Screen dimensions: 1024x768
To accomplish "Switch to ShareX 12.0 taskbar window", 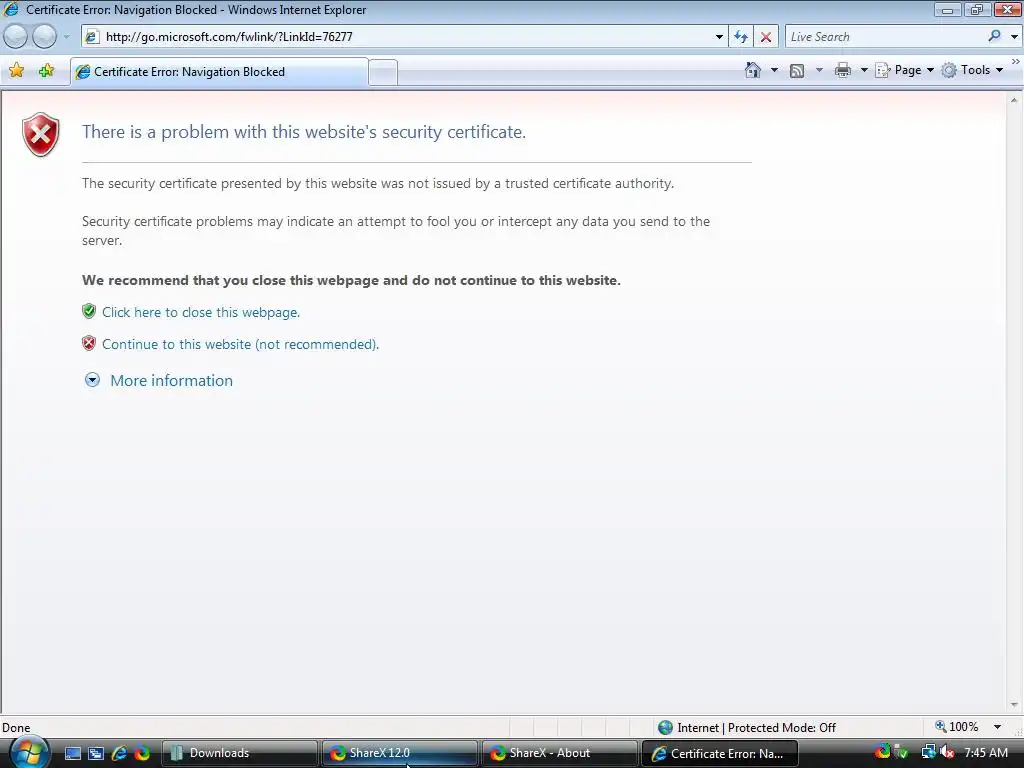I will click(400, 754).
